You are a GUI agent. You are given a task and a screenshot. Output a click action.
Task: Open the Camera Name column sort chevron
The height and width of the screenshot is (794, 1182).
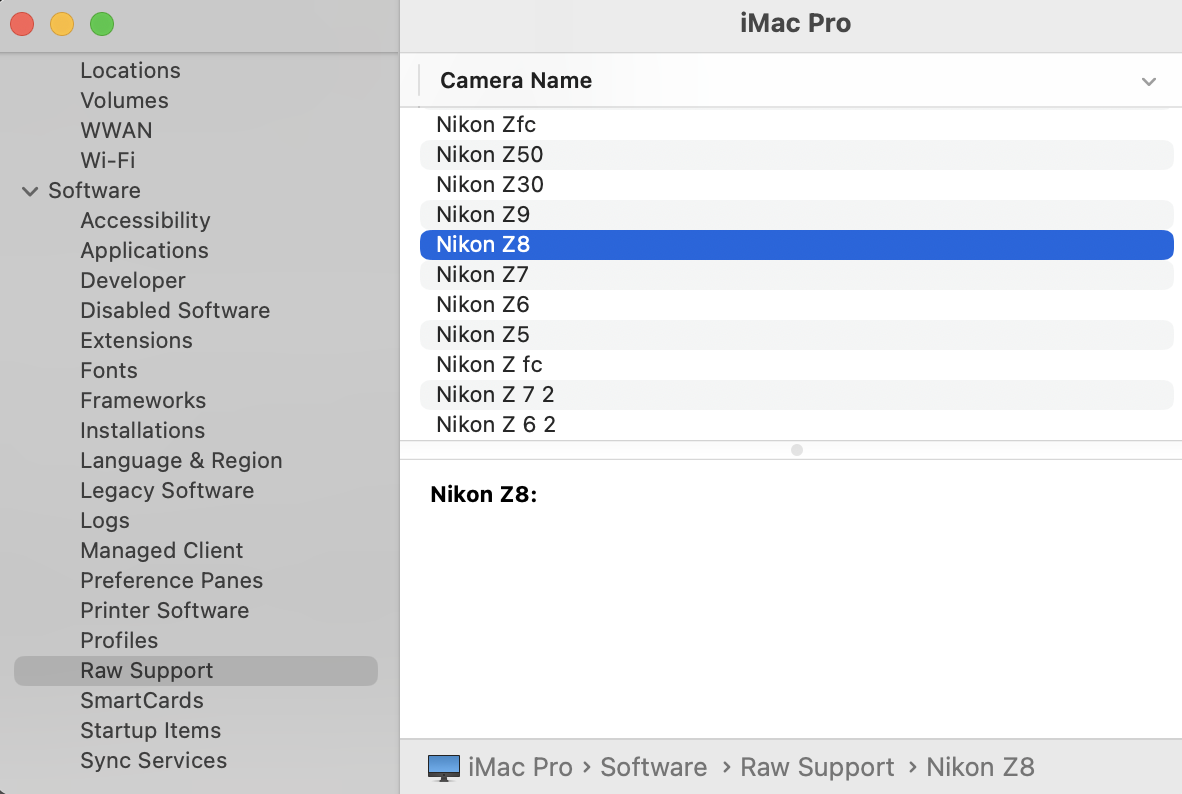(x=1149, y=81)
